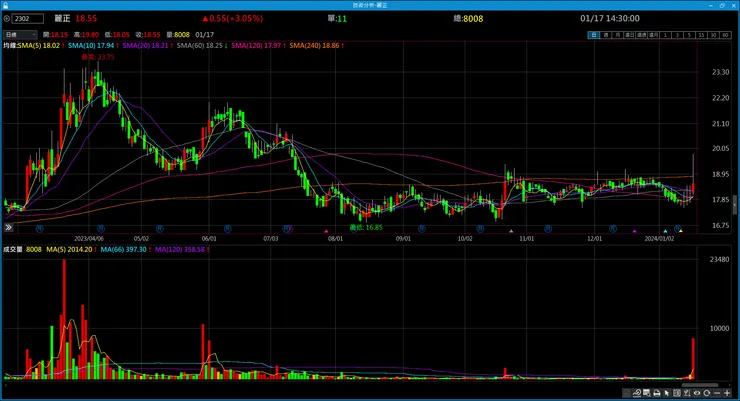
Task: Click the app icon in title bar
Action: (x=5, y=5)
